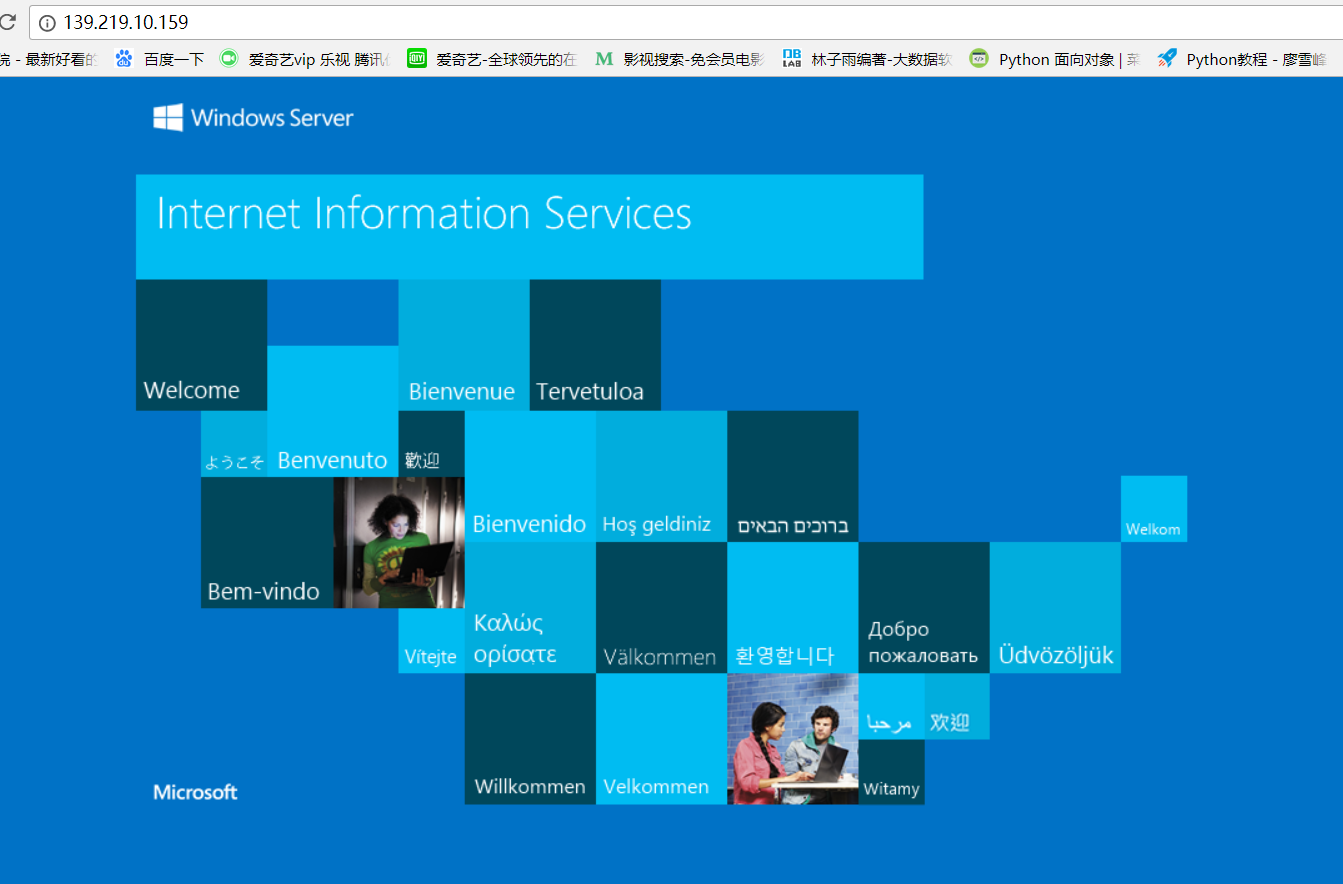Click the Arabic مرحبا tile
1343x884 pixels.
(x=891, y=706)
